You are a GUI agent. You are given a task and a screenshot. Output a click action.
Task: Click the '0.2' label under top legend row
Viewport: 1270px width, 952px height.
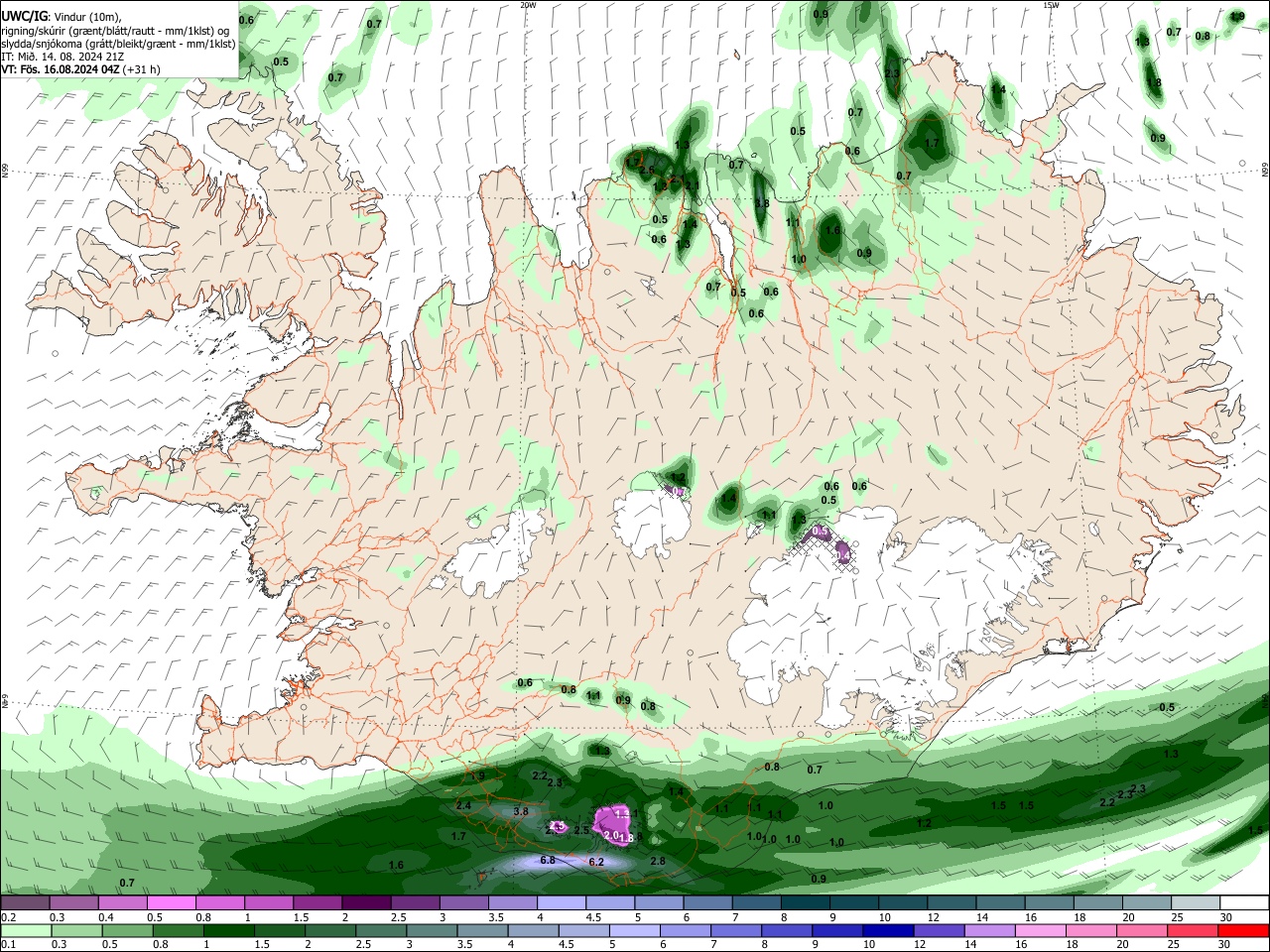tap(8, 918)
